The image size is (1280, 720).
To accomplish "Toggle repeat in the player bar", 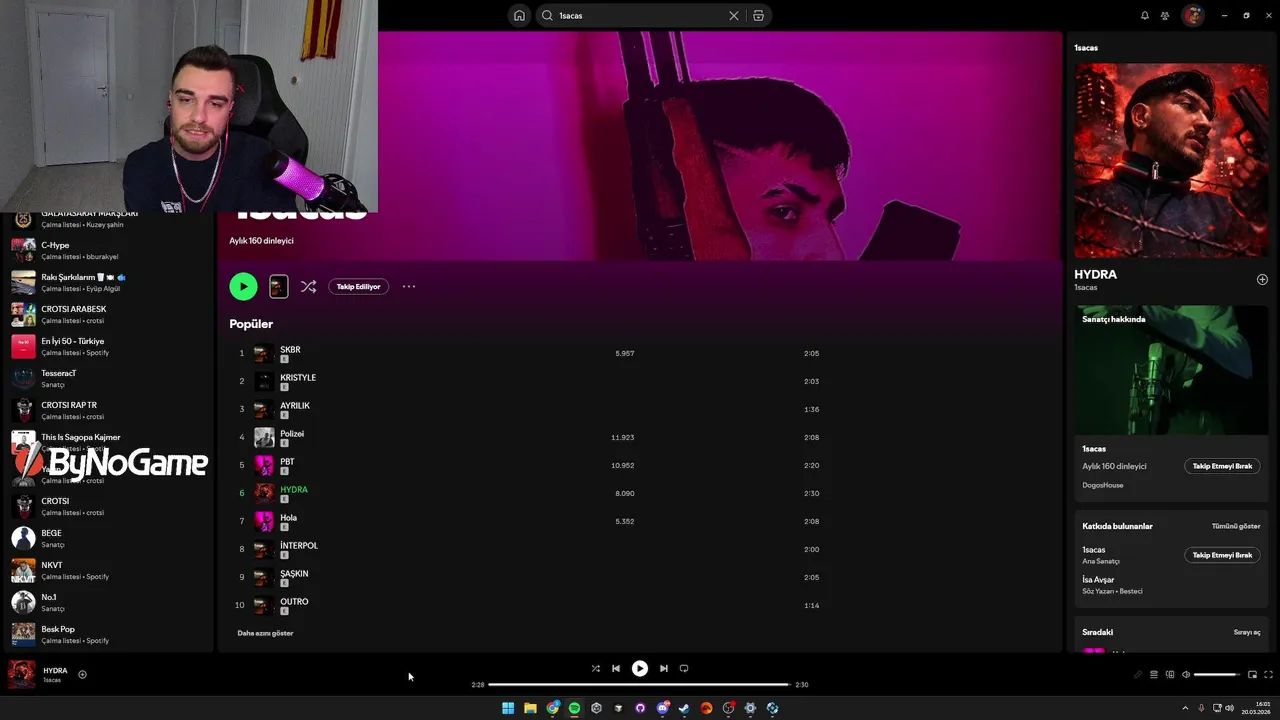I will (x=684, y=668).
